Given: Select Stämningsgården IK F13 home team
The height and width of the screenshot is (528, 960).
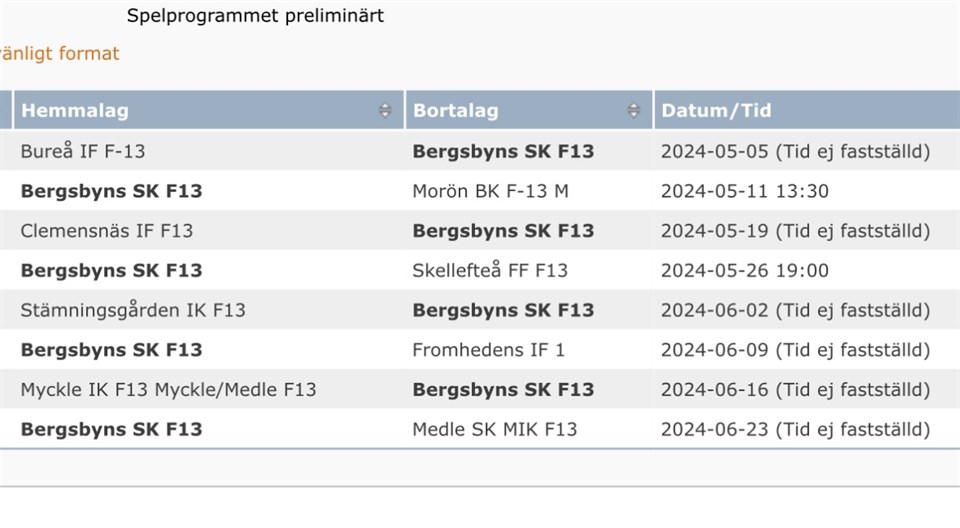Looking at the screenshot, I should (133, 310).
